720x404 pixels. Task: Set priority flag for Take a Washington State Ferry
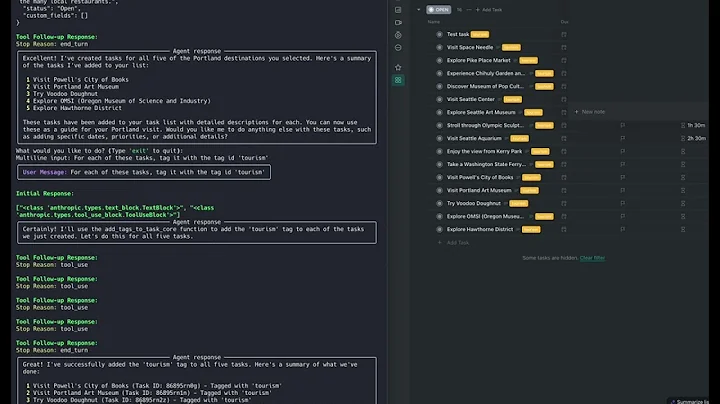[623, 164]
